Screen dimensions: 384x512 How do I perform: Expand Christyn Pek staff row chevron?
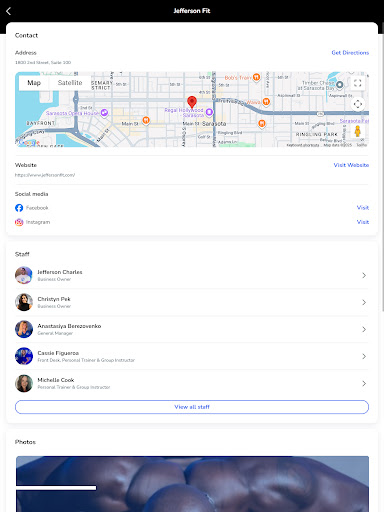pos(364,302)
